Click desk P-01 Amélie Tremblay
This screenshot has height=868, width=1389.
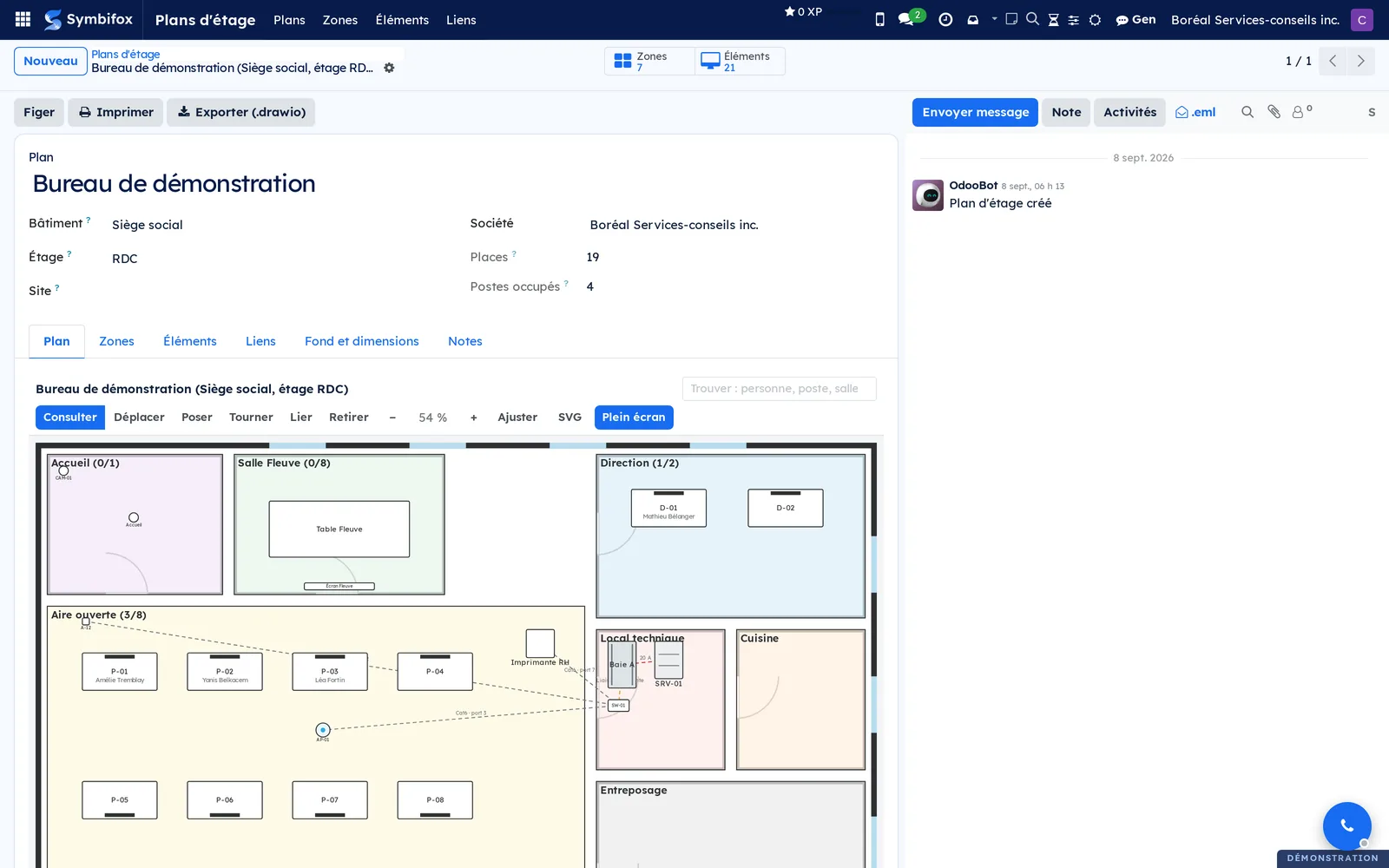click(x=120, y=672)
